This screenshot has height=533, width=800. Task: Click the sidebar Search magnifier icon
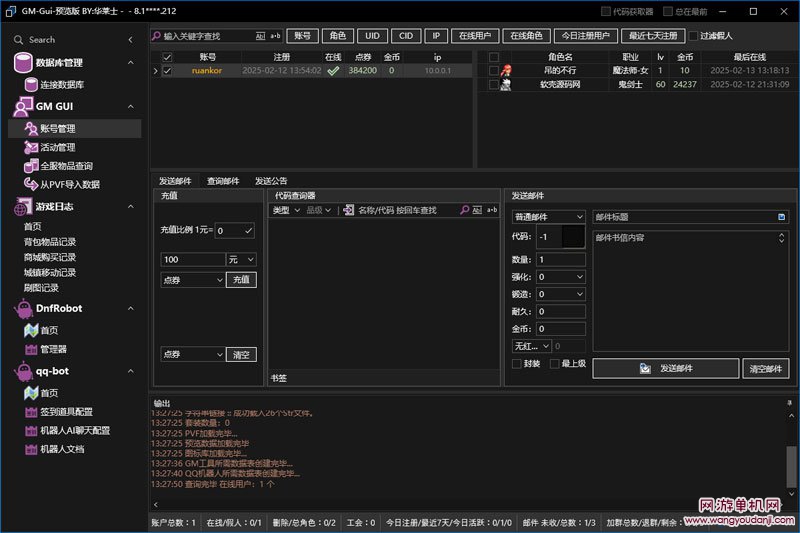tap(20, 40)
